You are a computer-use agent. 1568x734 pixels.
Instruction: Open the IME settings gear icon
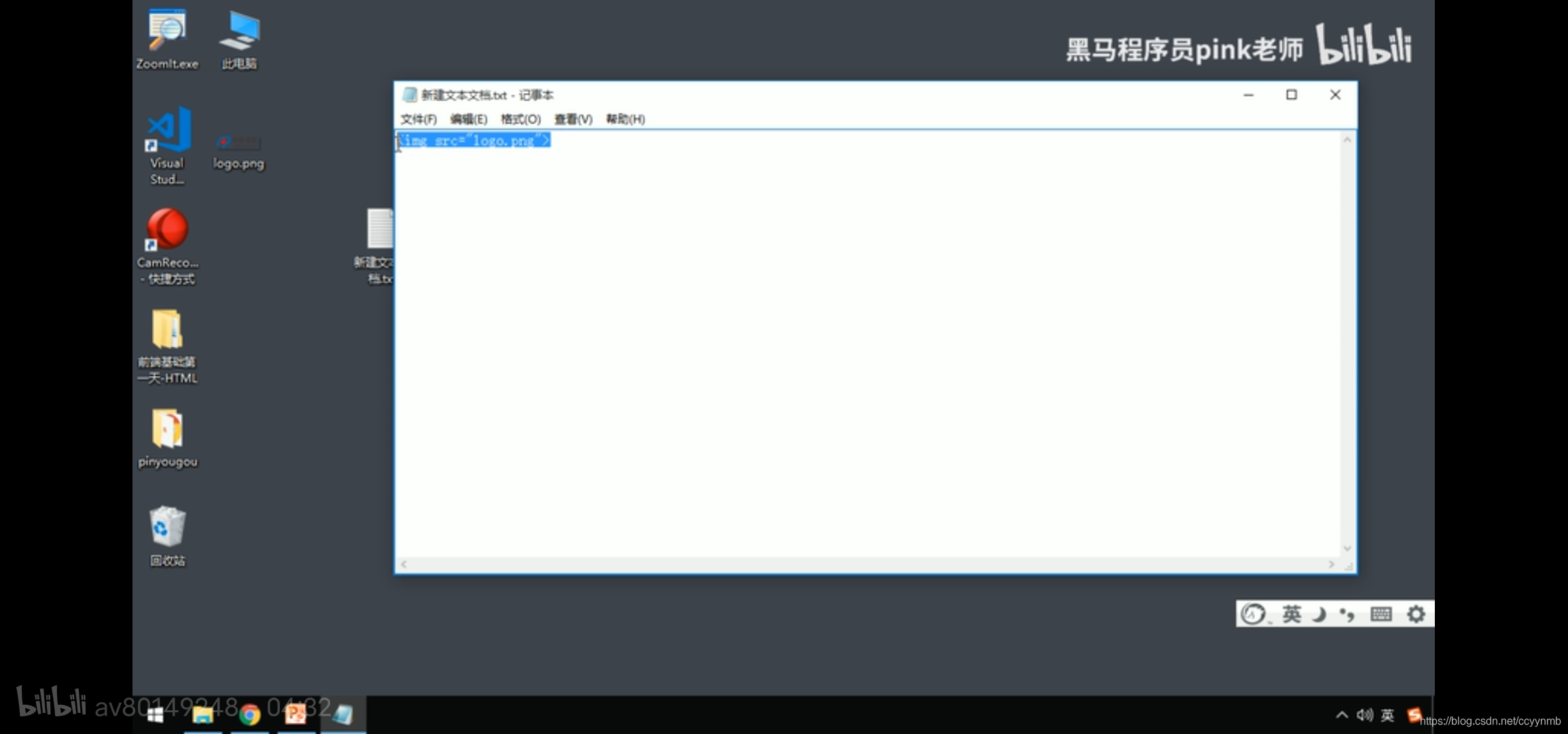point(1416,614)
